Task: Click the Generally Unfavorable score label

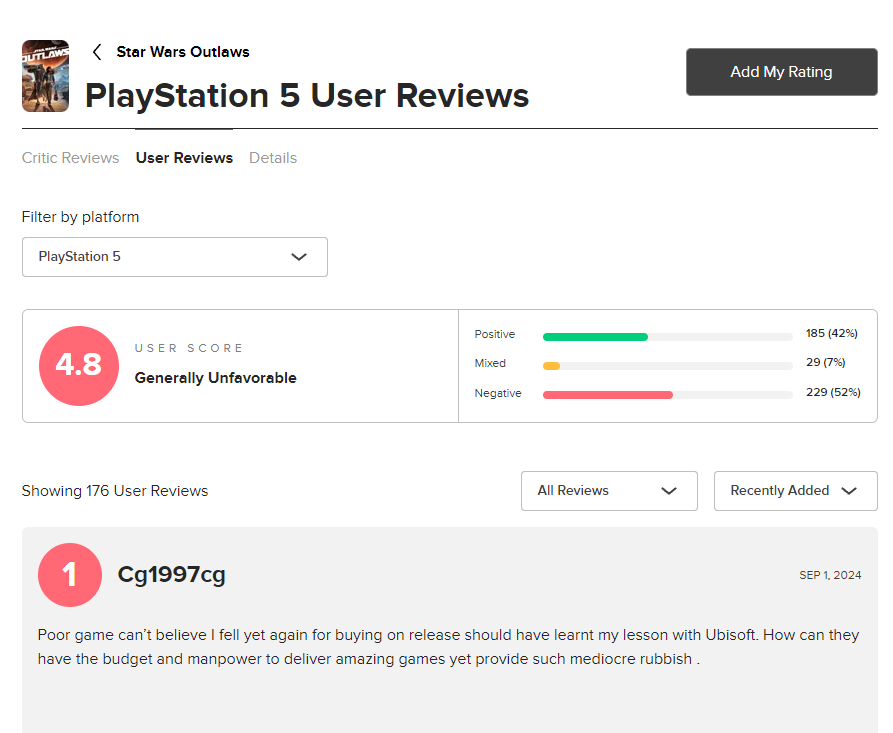Action: click(x=215, y=378)
